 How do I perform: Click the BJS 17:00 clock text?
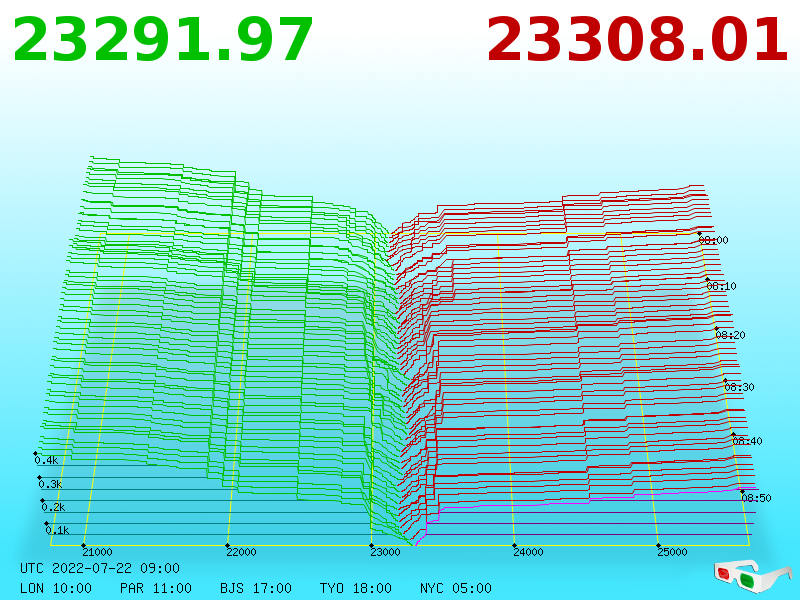click(x=256, y=588)
